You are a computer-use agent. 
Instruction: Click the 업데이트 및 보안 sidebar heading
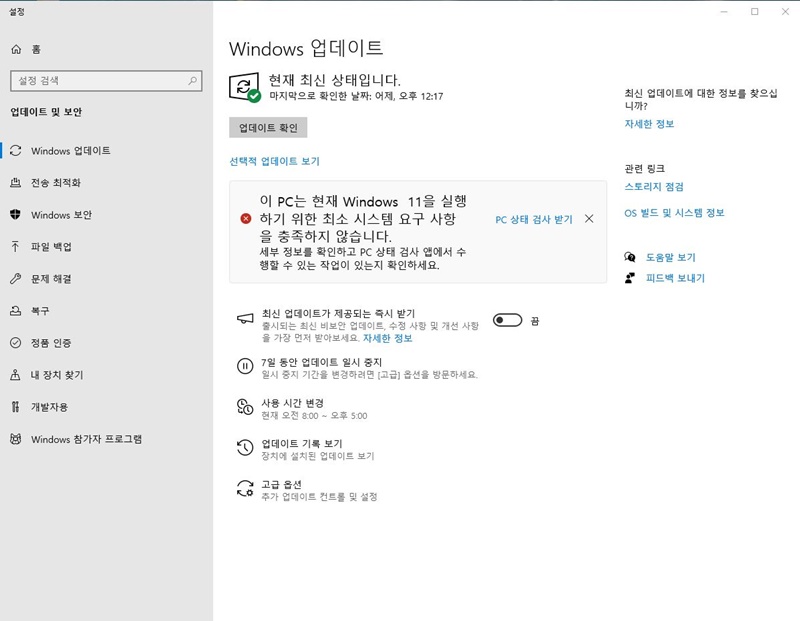tap(46, 112)
